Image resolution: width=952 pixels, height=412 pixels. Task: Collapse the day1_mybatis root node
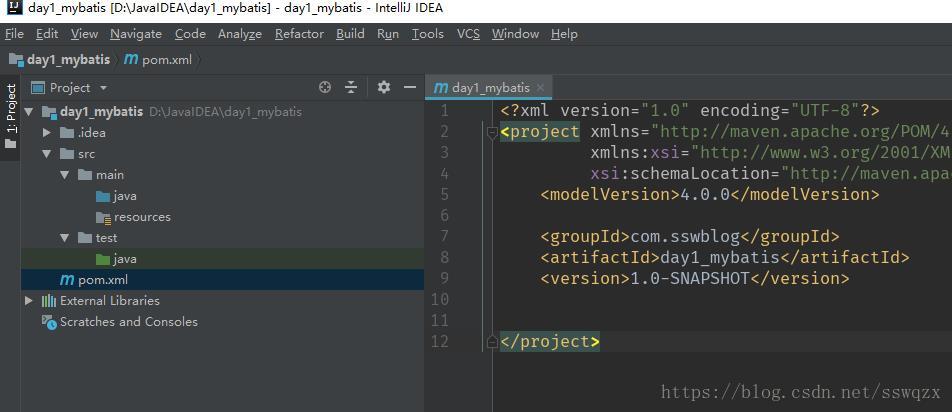(29, 112)
